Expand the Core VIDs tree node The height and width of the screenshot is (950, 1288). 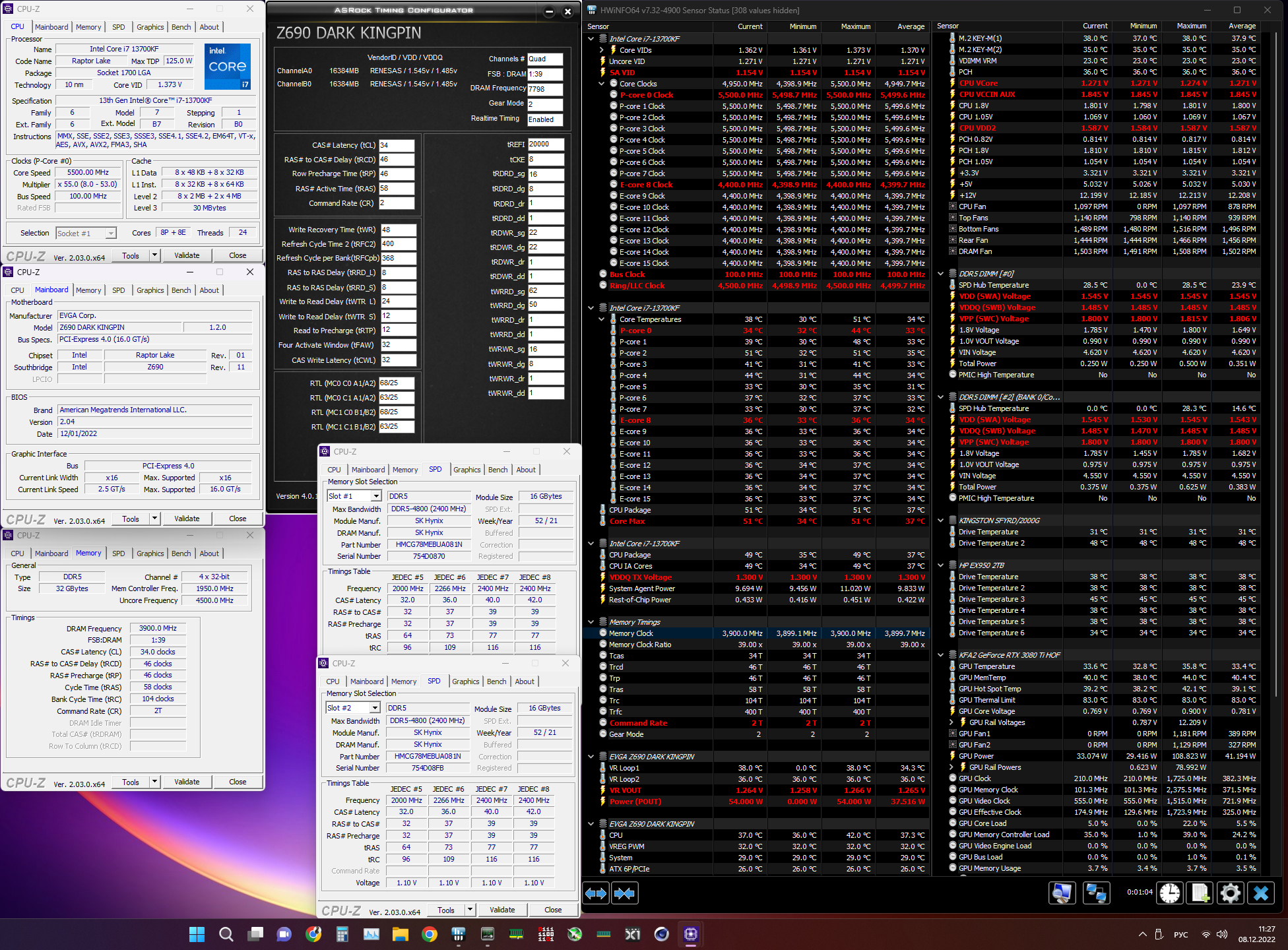point(601,50)
